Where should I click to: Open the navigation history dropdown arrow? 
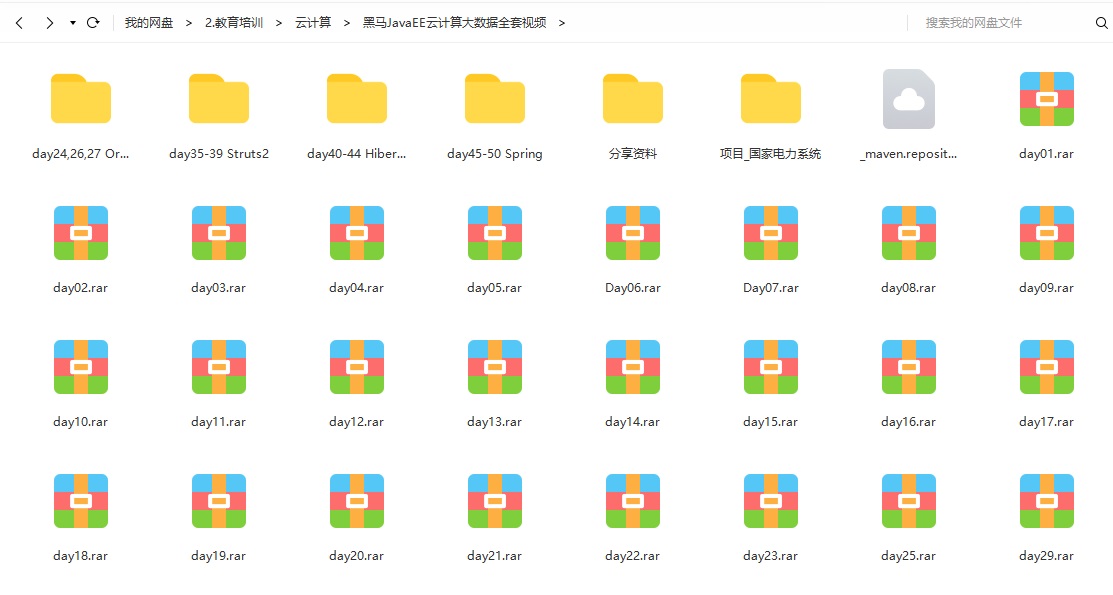coord(72,23)
